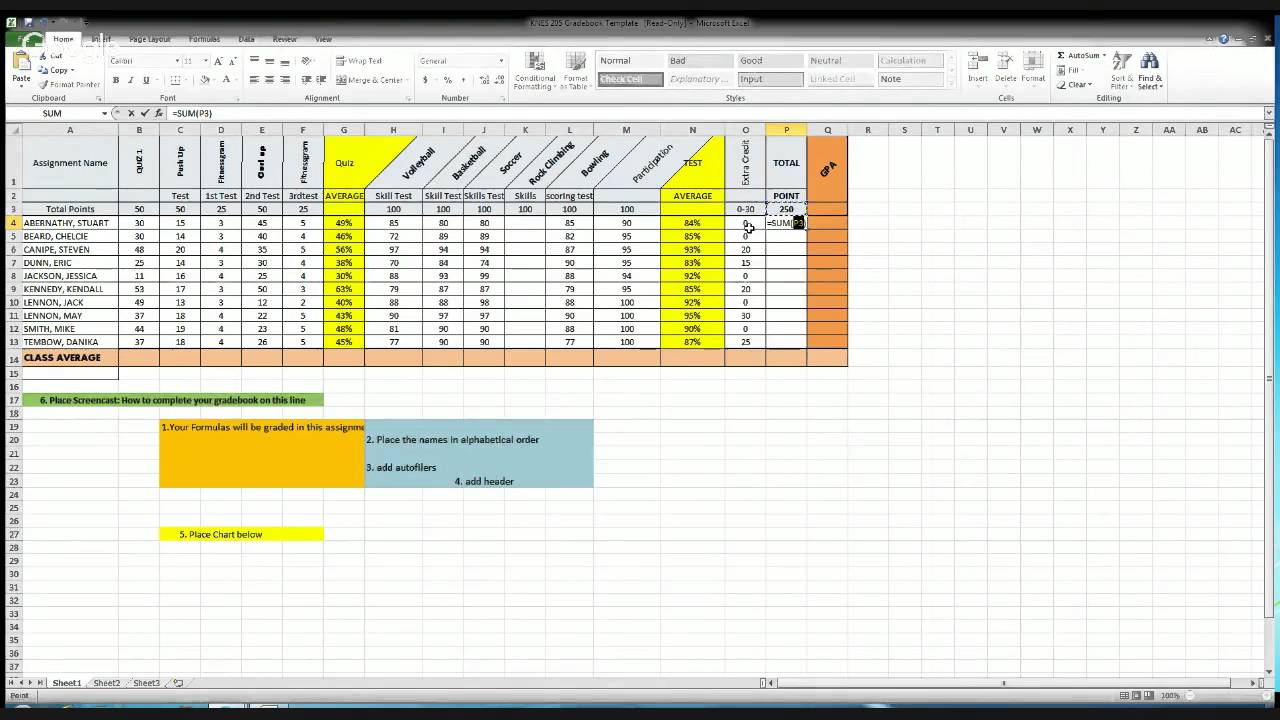
Task: Click the Currency format dollar icon
Action: tap(426, 80)
